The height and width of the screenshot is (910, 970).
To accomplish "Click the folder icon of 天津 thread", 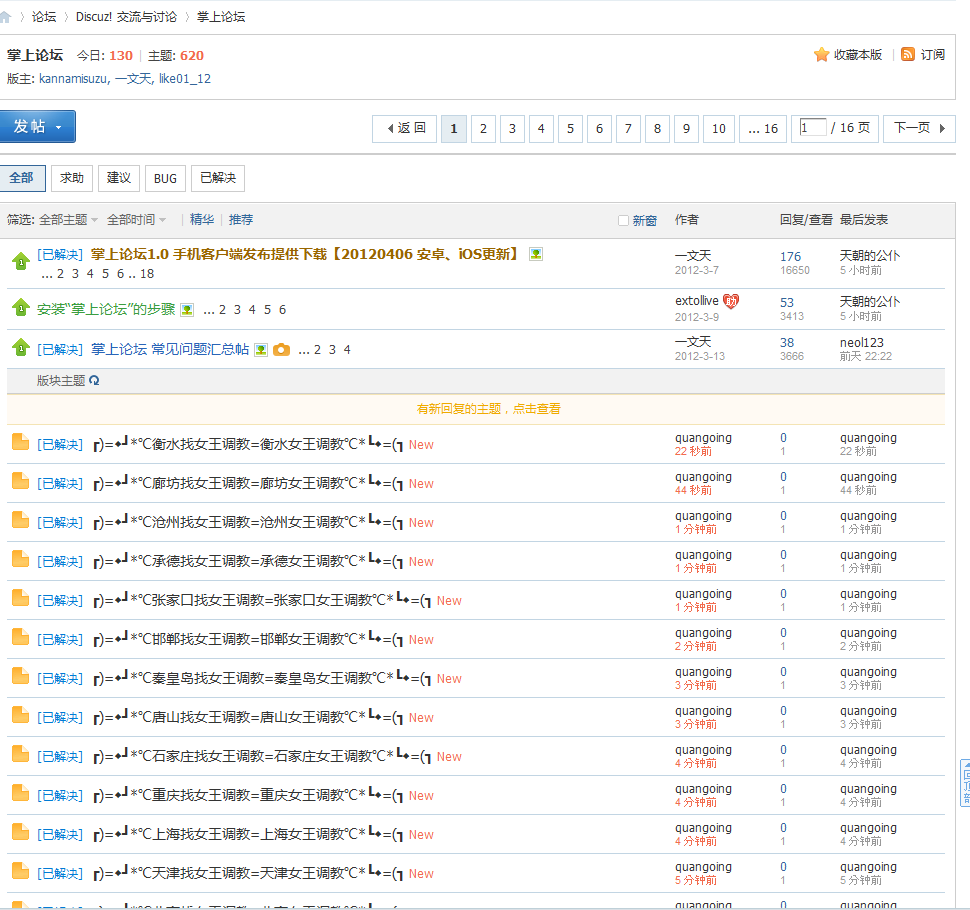I will tap(21, 871).
